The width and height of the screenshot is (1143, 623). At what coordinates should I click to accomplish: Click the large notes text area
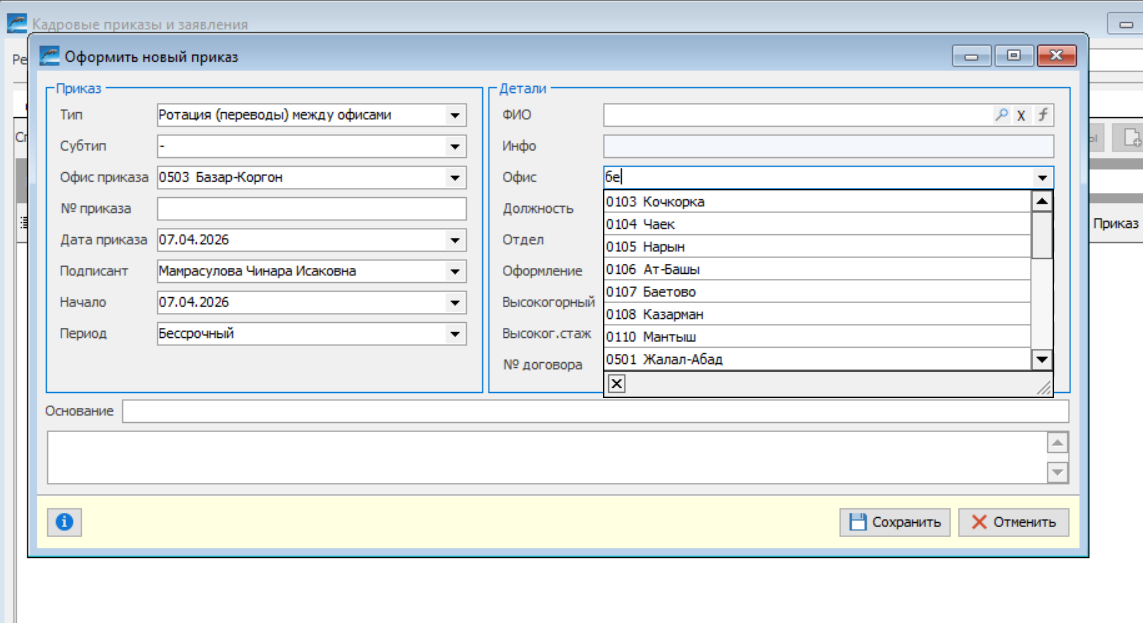click(x=547, y=458)
